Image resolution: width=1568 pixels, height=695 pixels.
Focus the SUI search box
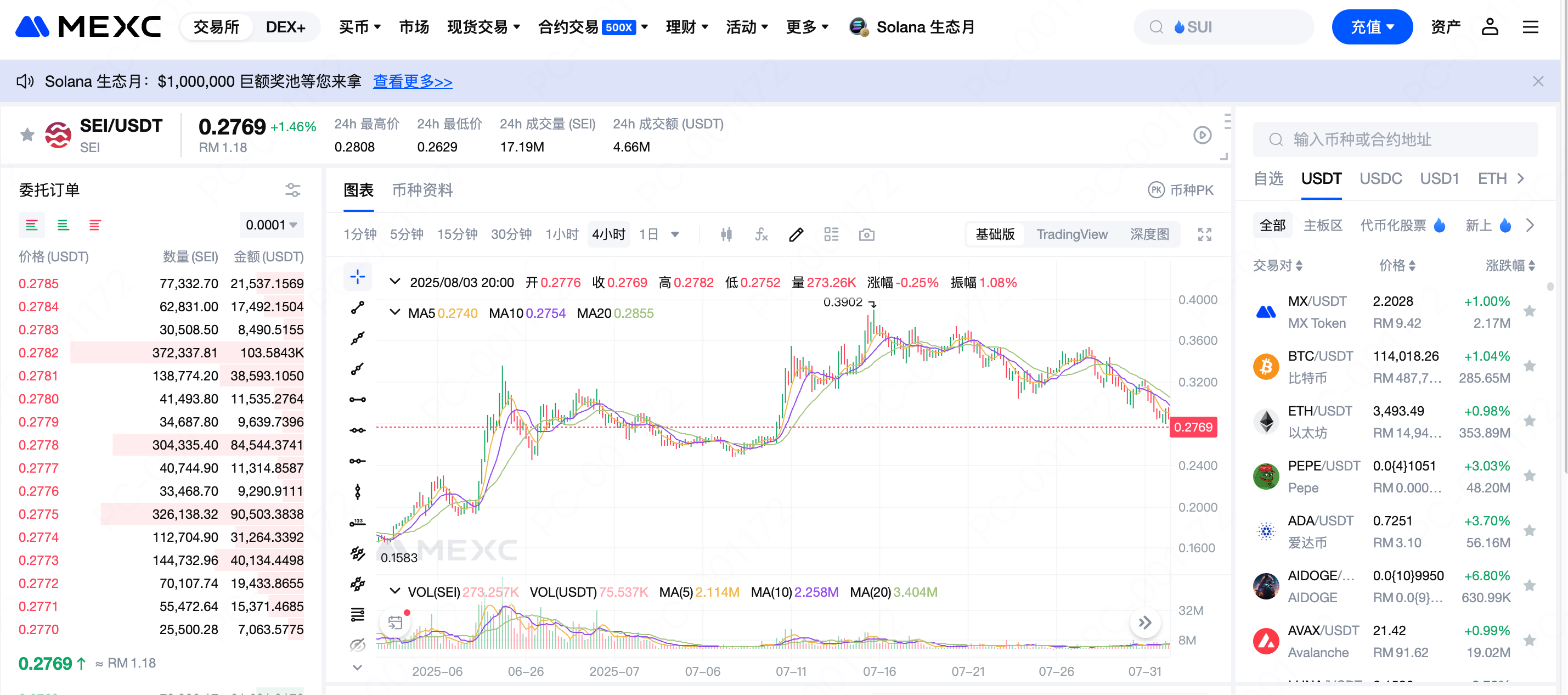click(1223, 27)
